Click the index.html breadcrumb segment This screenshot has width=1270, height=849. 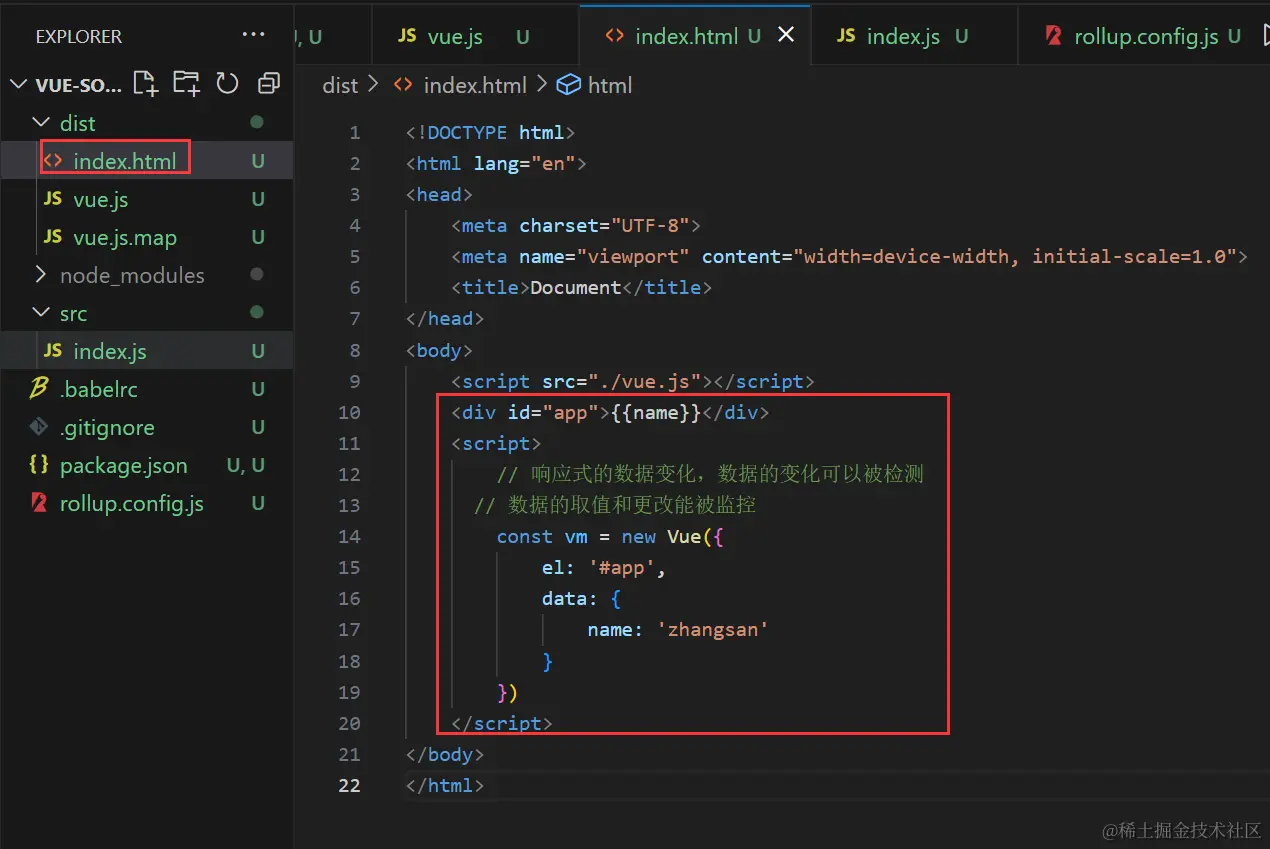pyautogui.click(x=475, y=85)
